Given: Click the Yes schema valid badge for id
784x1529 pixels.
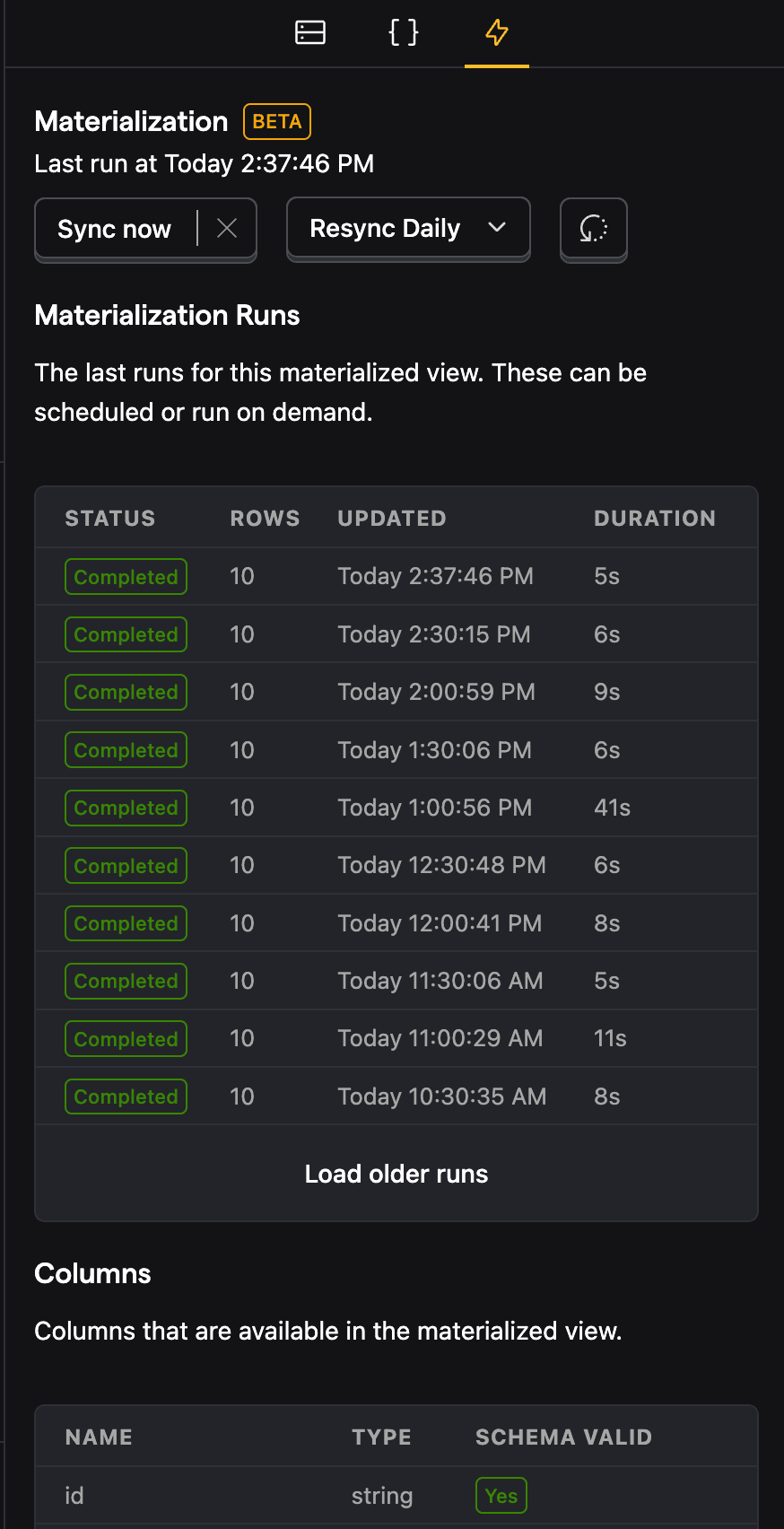Looking at the screenshot, I should click(x=501, y=1496).
